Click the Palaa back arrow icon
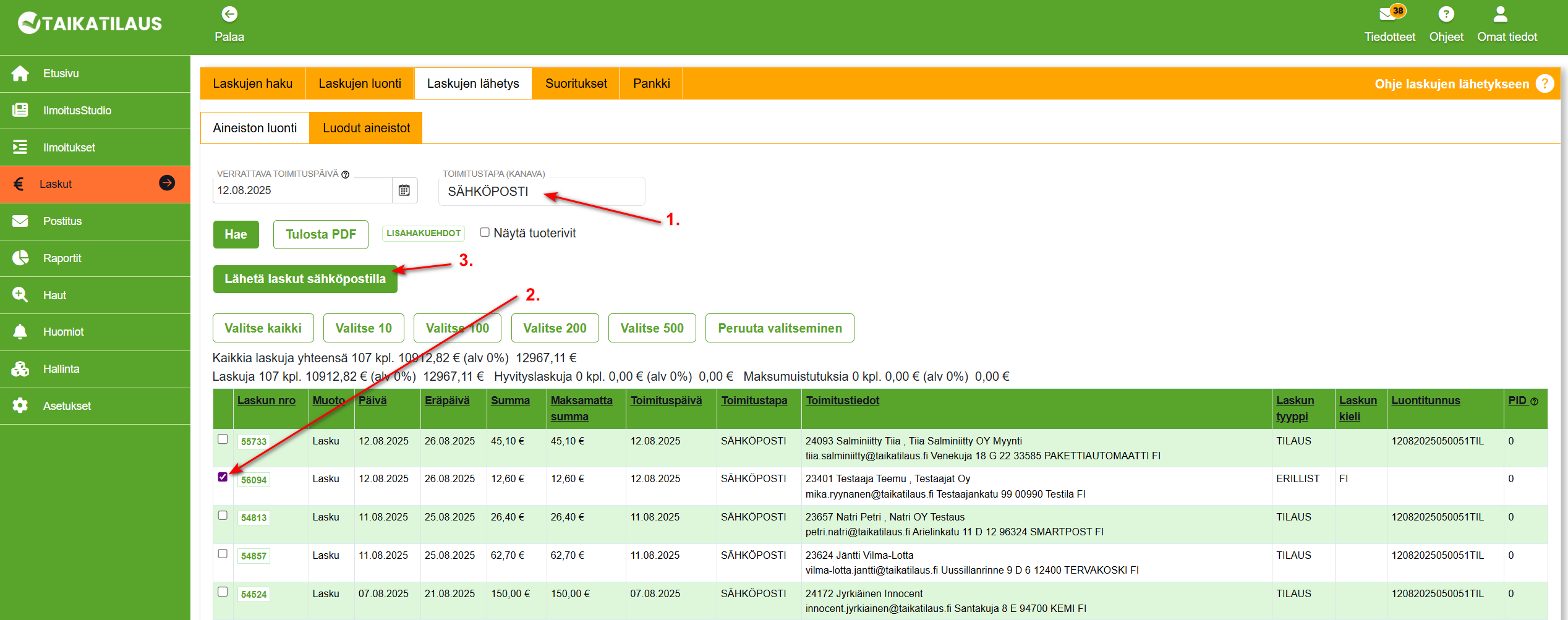The width and height of the screenshot is (1568, 620). click(x=229, y=14)
